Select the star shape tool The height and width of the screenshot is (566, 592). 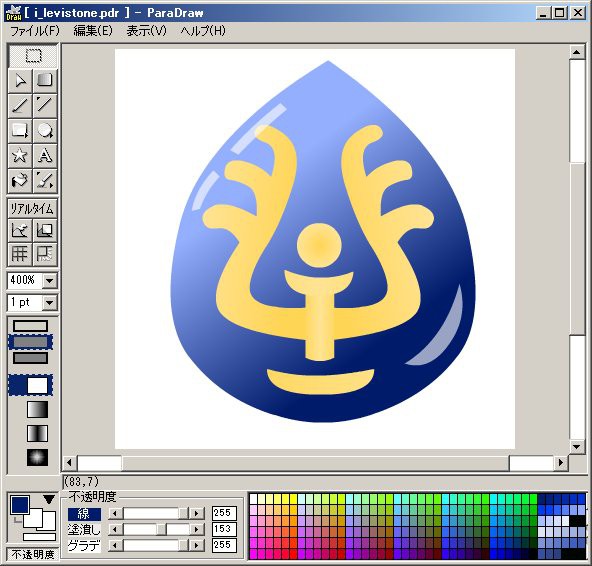click(20, 155)
